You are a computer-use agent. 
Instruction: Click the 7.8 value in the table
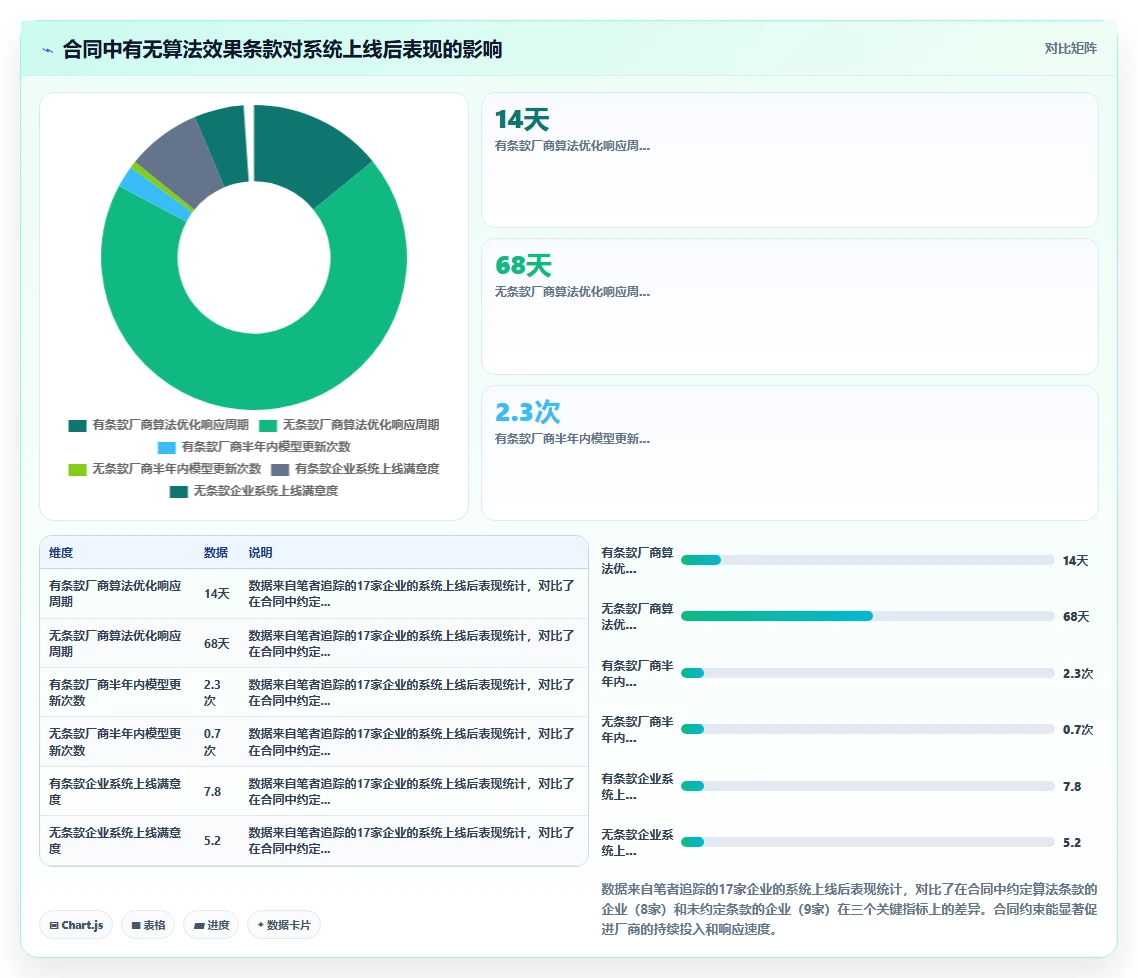click(212, 792)
